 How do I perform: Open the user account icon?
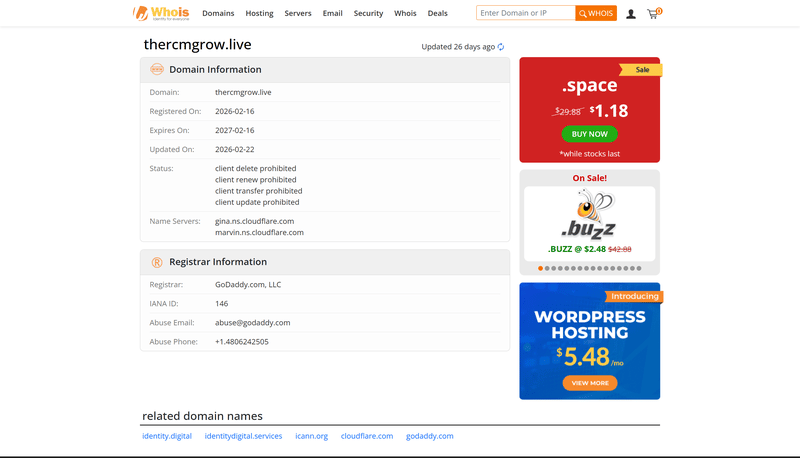[x=631, y=14]
